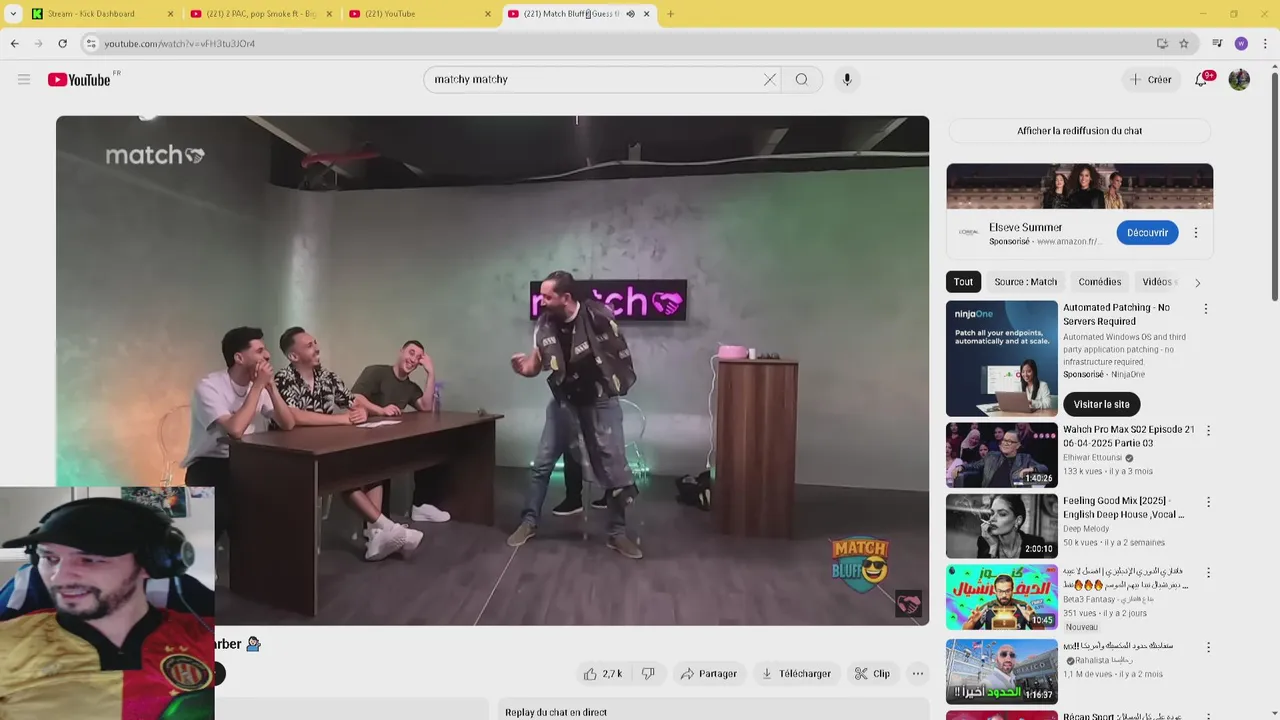Open Wahch Pro Max S02 thumbnail
The image size is (1280, 720).
(1001, 455)
